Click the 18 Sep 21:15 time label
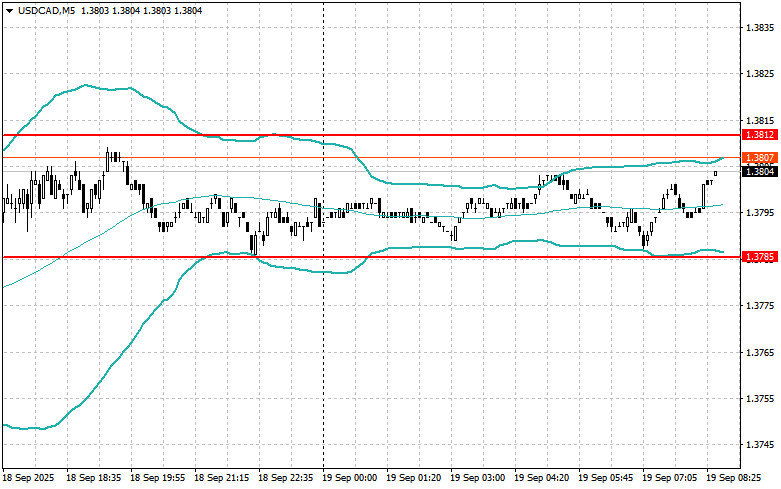The image size is (781, 489). point(221,478)
